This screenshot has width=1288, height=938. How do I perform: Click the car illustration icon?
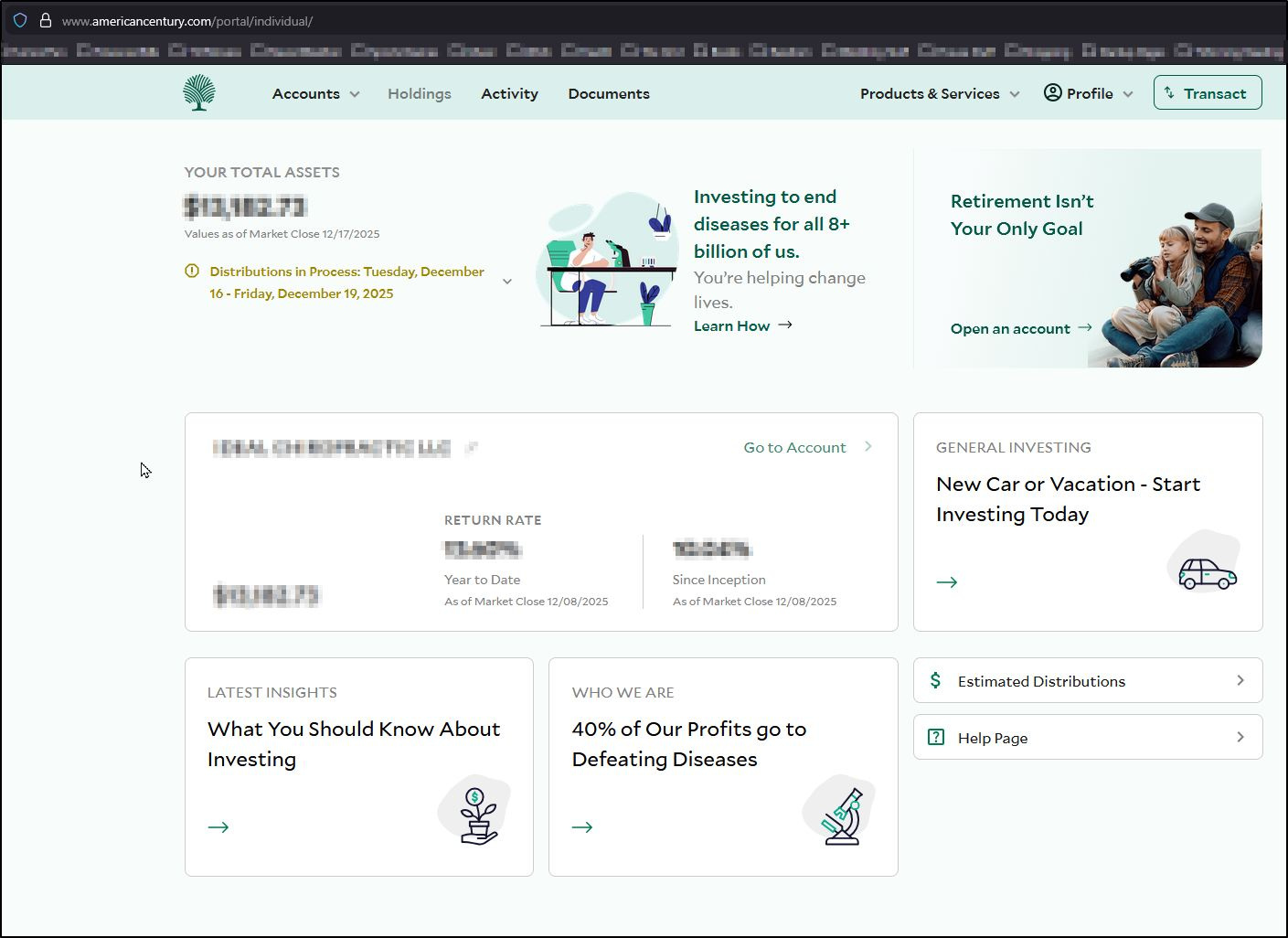pyautogui.click(x=1206, y=562)
